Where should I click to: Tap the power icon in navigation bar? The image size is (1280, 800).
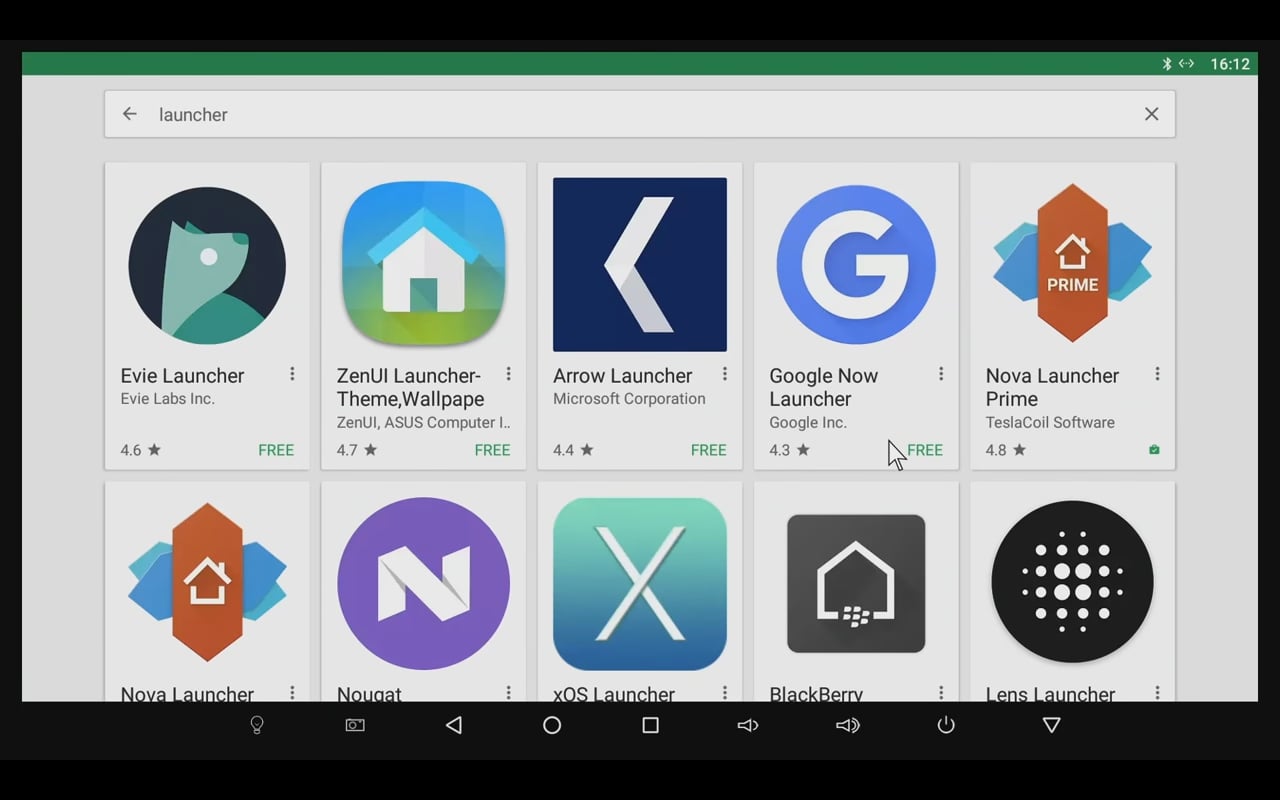tap(945, 725)
